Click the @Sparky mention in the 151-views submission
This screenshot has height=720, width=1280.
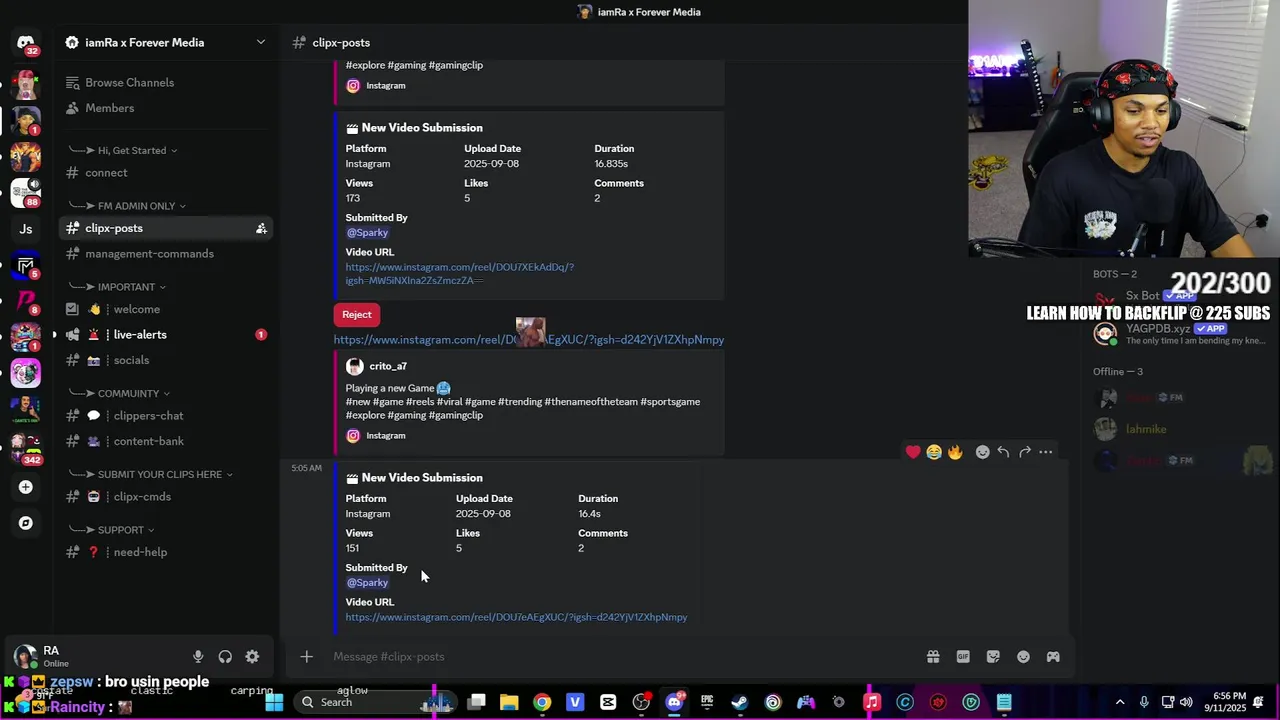367,583
